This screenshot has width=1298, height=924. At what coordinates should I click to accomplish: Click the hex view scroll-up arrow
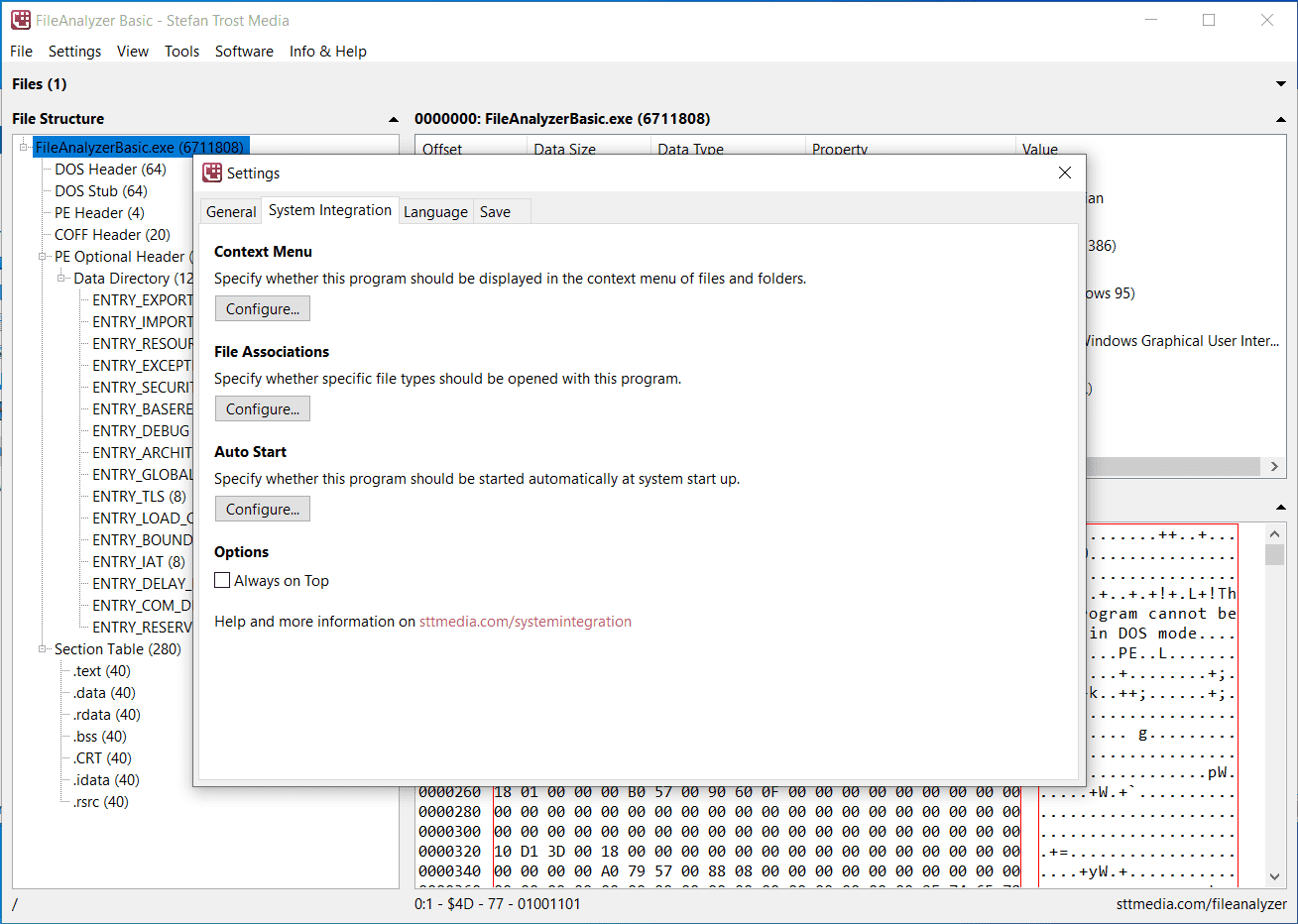1275,533
